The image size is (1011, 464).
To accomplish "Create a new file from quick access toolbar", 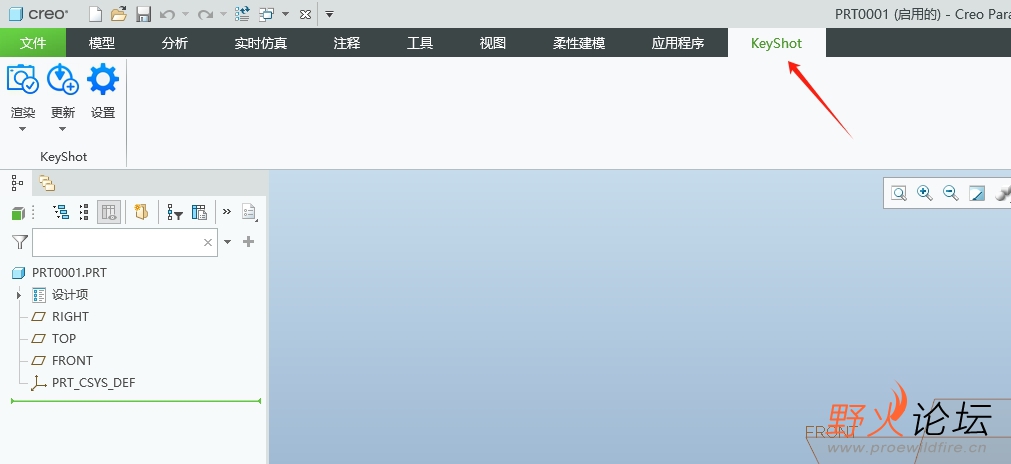I will coord(95,14).
